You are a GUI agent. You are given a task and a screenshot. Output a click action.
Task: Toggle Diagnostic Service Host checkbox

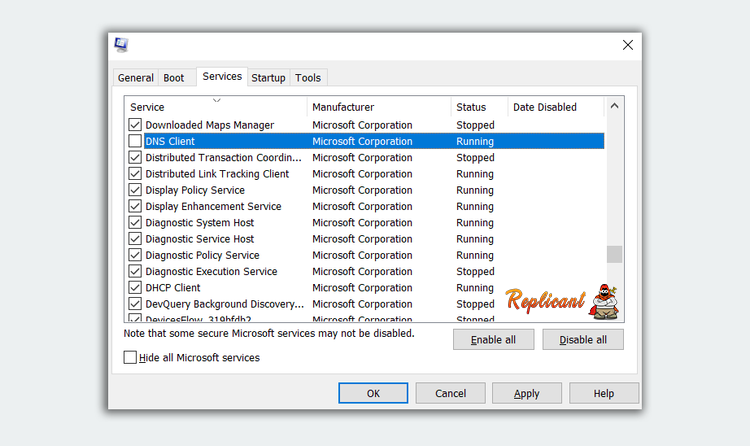tap(135, 239)
